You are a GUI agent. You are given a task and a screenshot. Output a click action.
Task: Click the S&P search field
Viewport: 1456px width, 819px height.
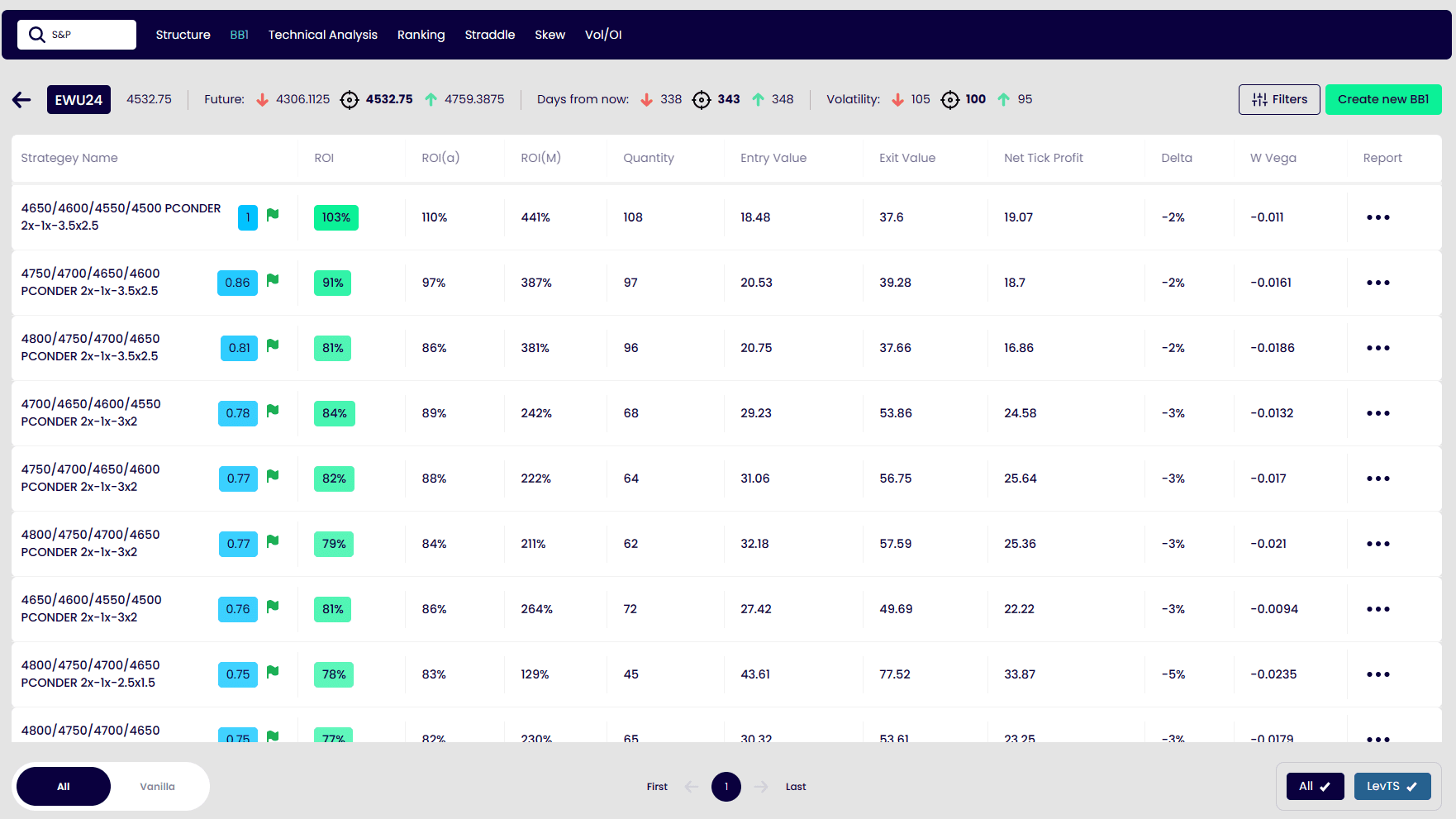(x=77, y=35)
